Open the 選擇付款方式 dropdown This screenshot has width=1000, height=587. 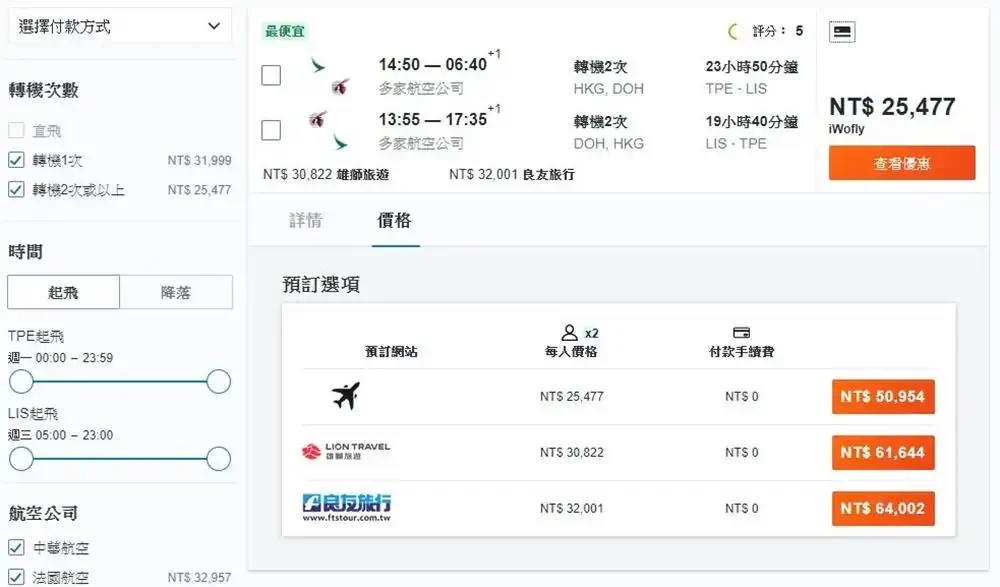pyautogui.click(x=119, y=26)
